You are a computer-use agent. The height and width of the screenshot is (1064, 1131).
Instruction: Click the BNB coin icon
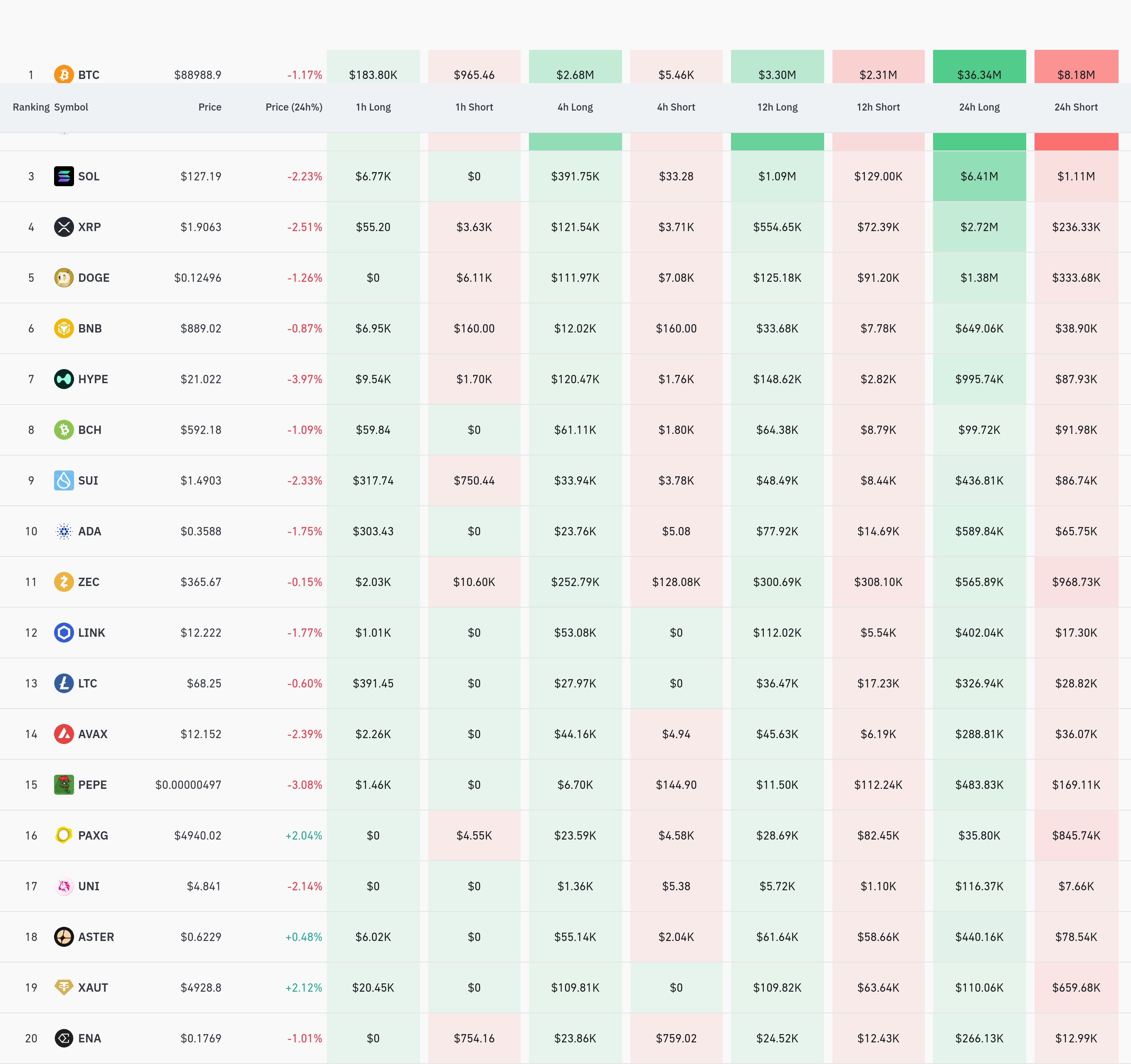(64, 328)
